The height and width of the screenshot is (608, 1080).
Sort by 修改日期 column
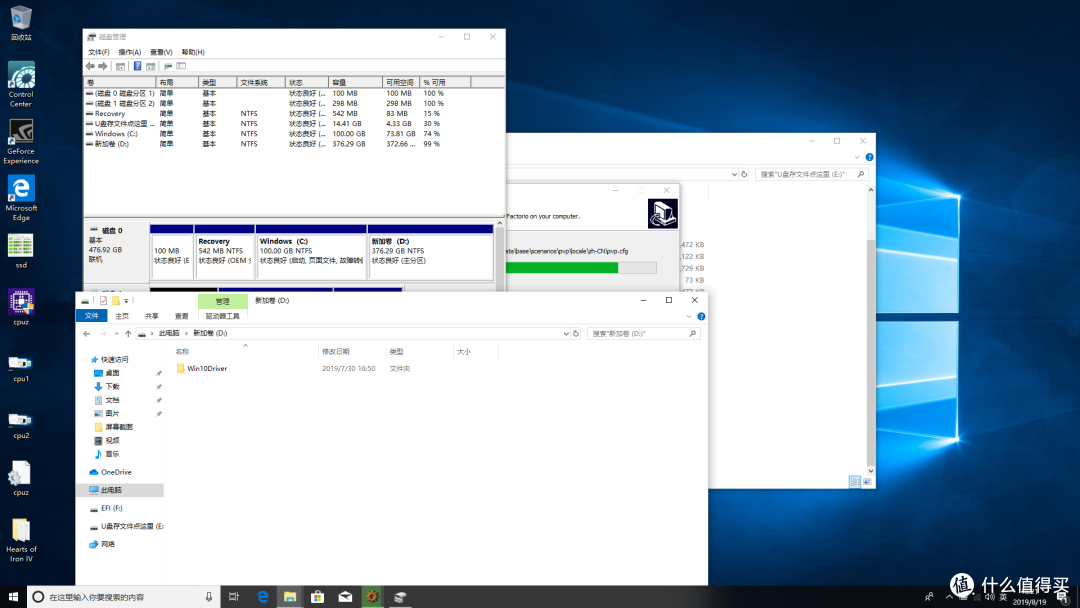(336, 352)
